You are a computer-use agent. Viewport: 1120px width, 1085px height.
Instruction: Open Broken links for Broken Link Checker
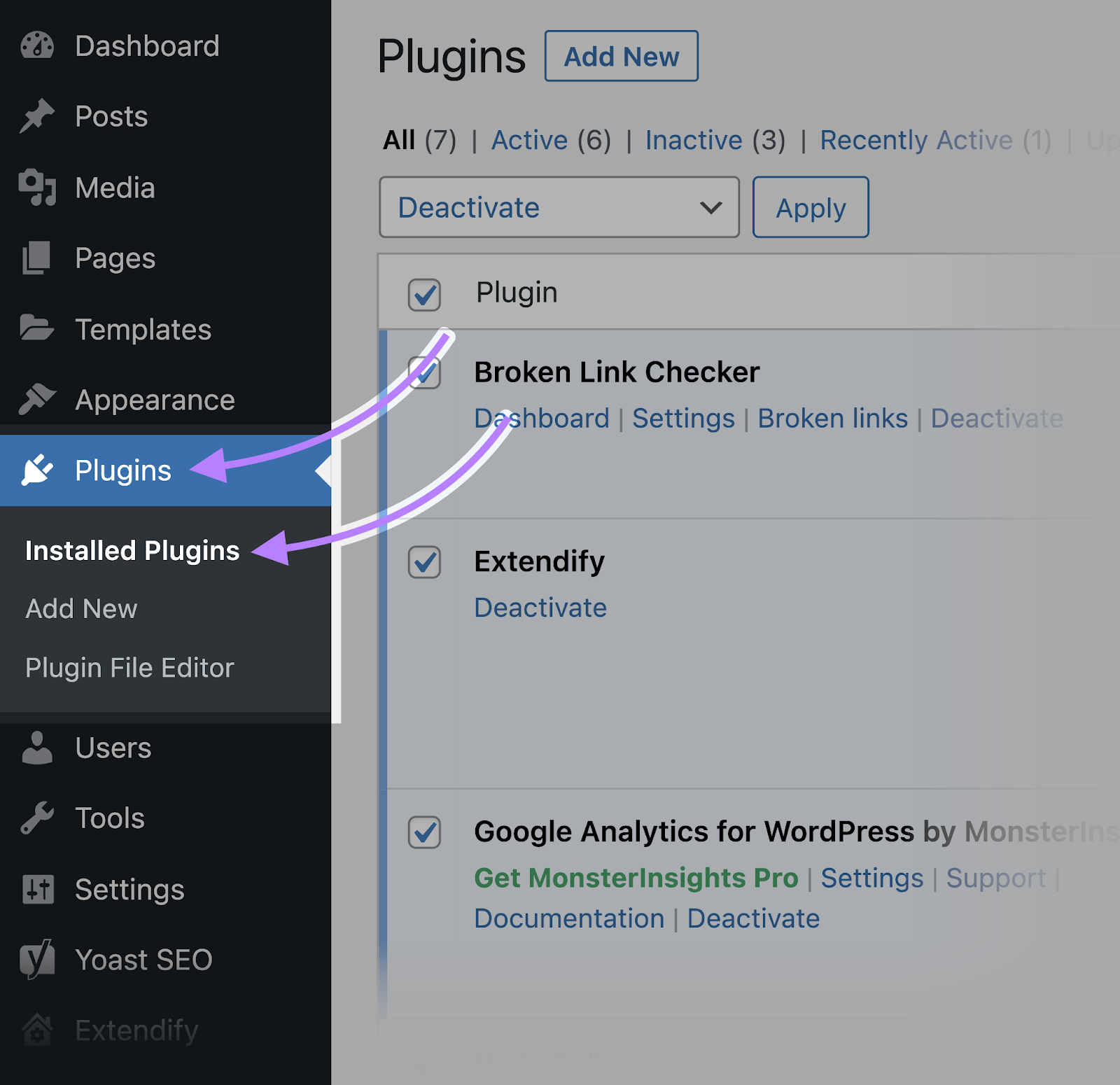coord(832,419)
